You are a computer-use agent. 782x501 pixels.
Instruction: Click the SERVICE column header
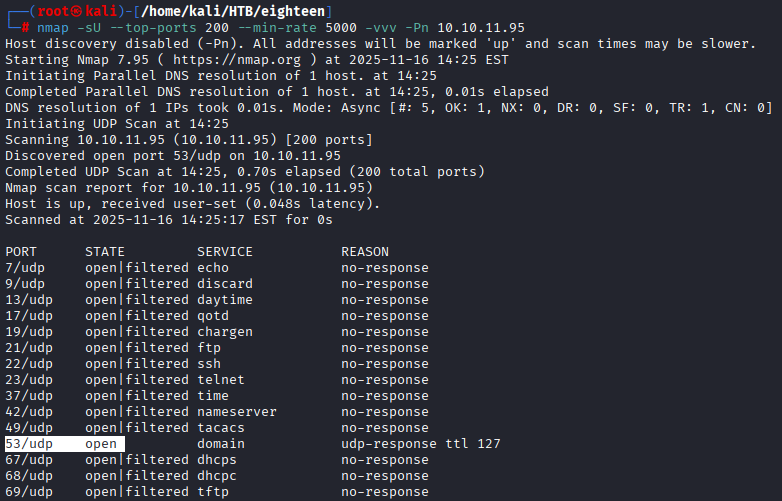(x=224, y=251)
